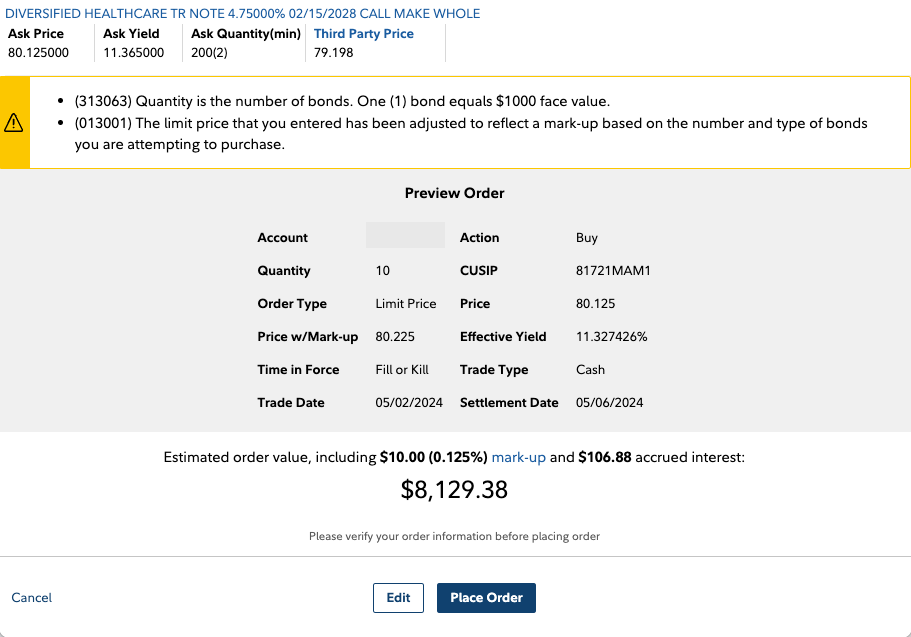
Task: Click the Trade Date label
Action: (290, 402)
